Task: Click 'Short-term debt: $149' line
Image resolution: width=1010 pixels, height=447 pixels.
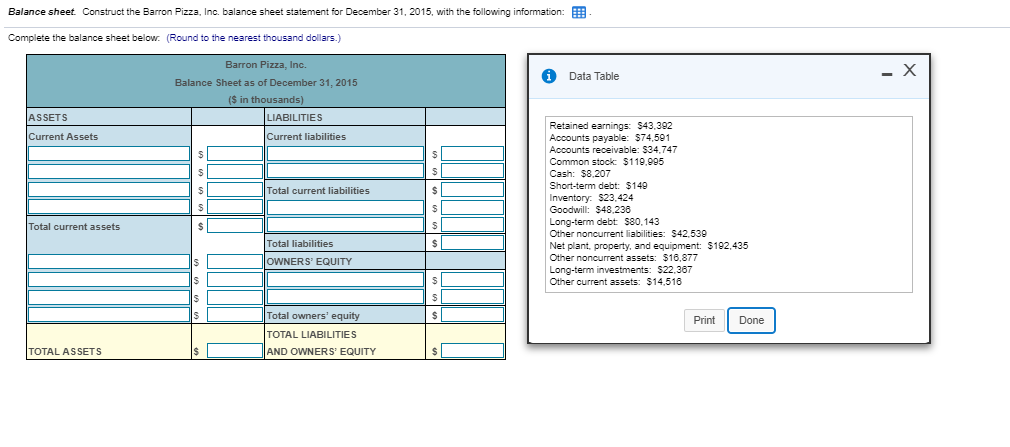Action: [x=598, y=185]
